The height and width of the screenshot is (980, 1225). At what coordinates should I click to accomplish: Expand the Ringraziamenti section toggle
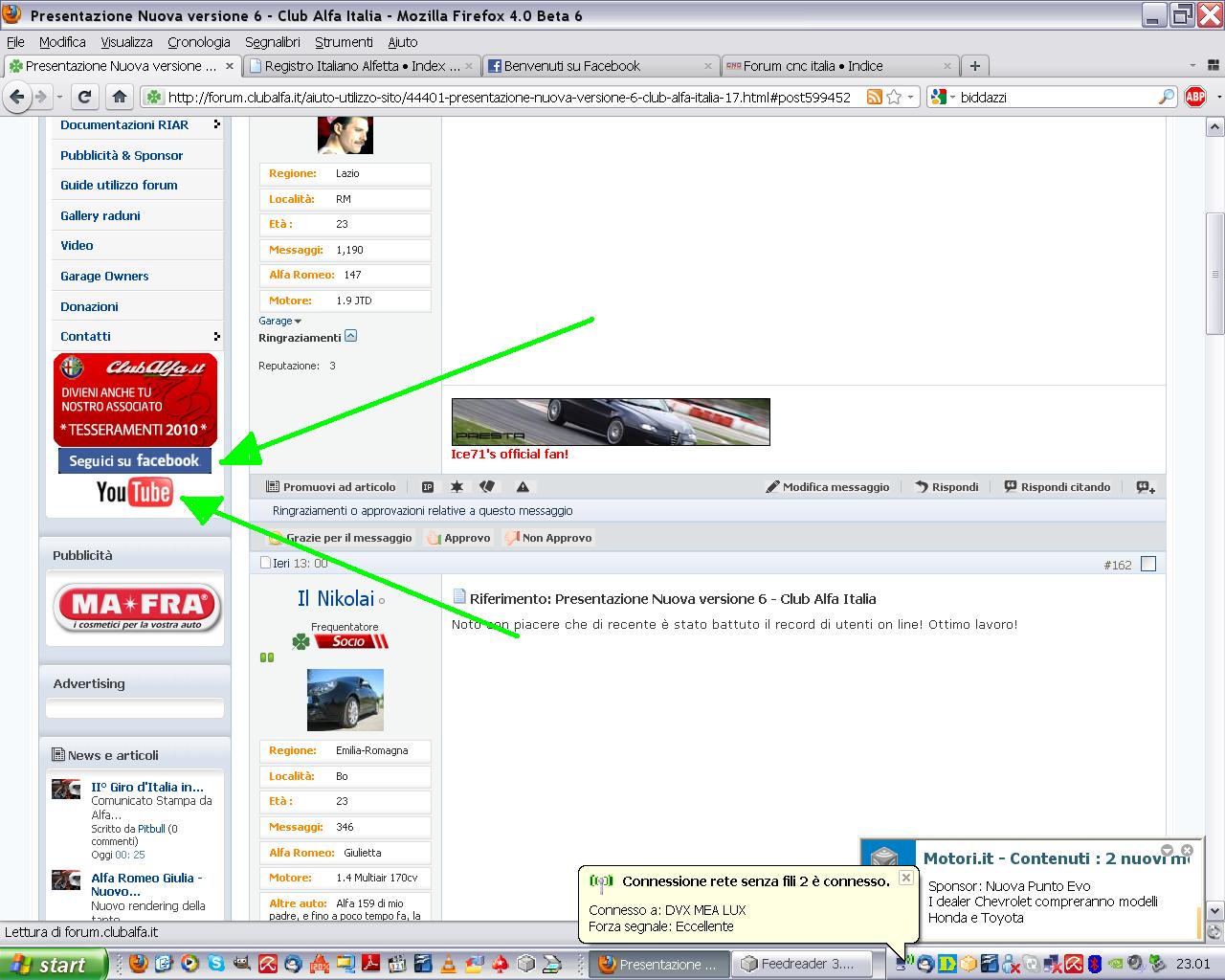point(350,336)
